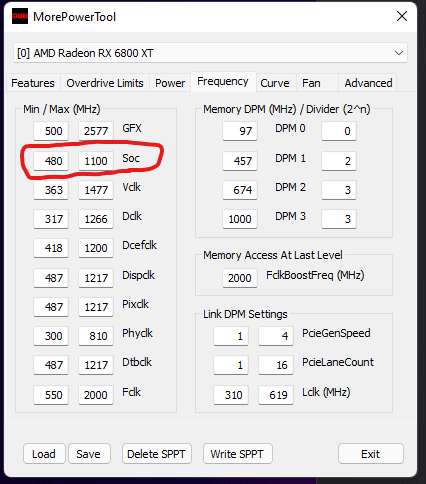The image size is (426, 484).
Task: Go to the Curve tab
Action: tap(275, 83)
